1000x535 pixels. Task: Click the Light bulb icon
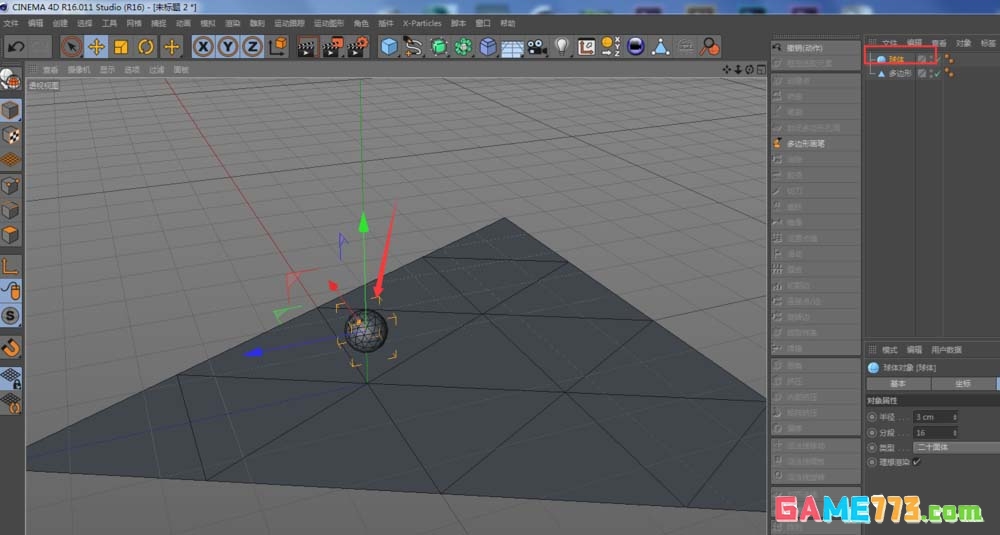point(561,47)
